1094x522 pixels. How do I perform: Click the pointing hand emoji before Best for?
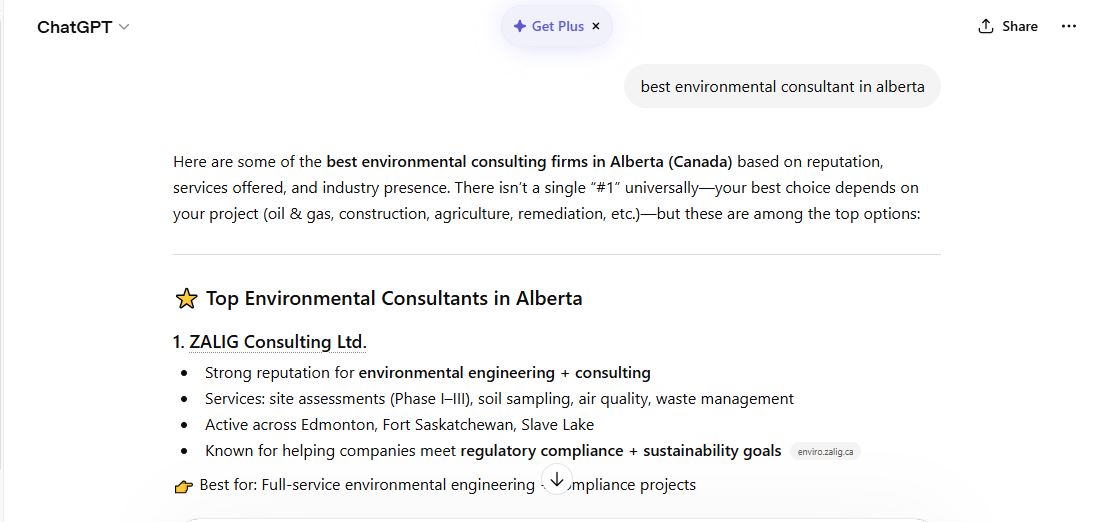[x=183, y=486]
